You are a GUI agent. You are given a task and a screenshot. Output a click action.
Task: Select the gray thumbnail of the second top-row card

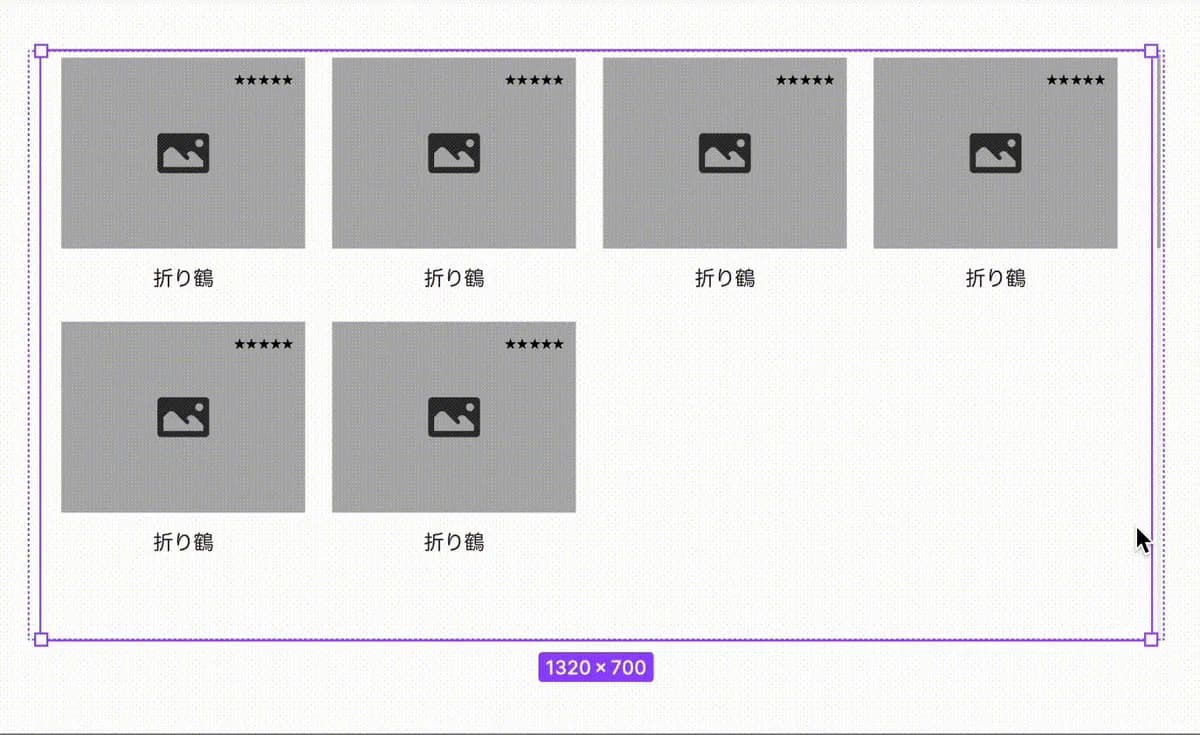(x=454, y=153)
